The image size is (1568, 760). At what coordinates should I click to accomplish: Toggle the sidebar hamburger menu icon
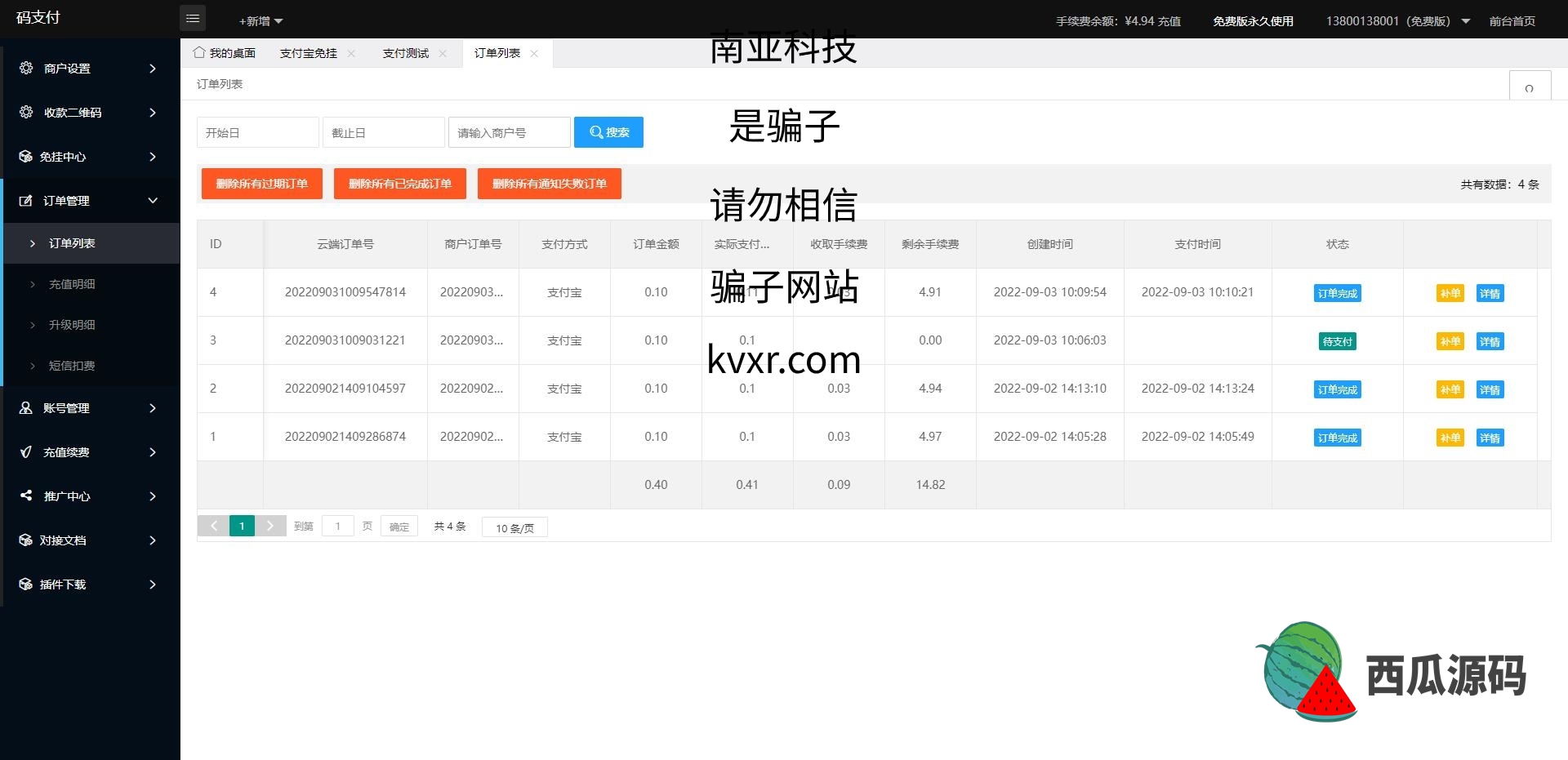(193, 18)
